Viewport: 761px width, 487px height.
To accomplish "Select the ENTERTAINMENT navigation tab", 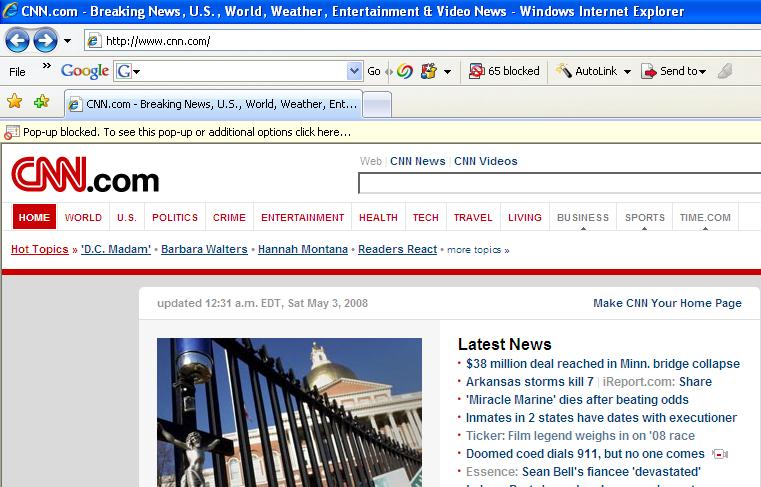I will [x=302, y=217].
